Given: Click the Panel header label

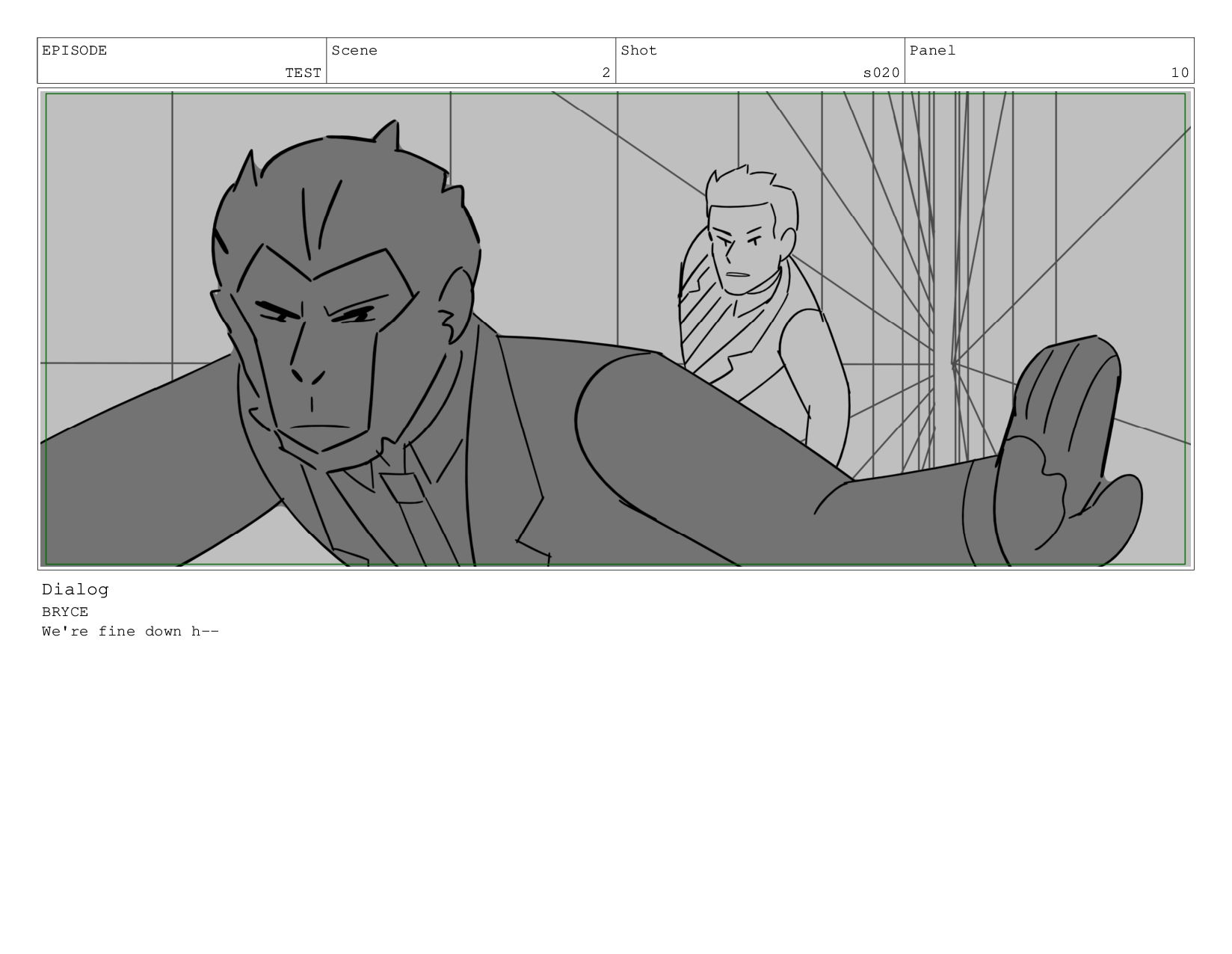Looking at the screenshot, I should coord(932,51).
